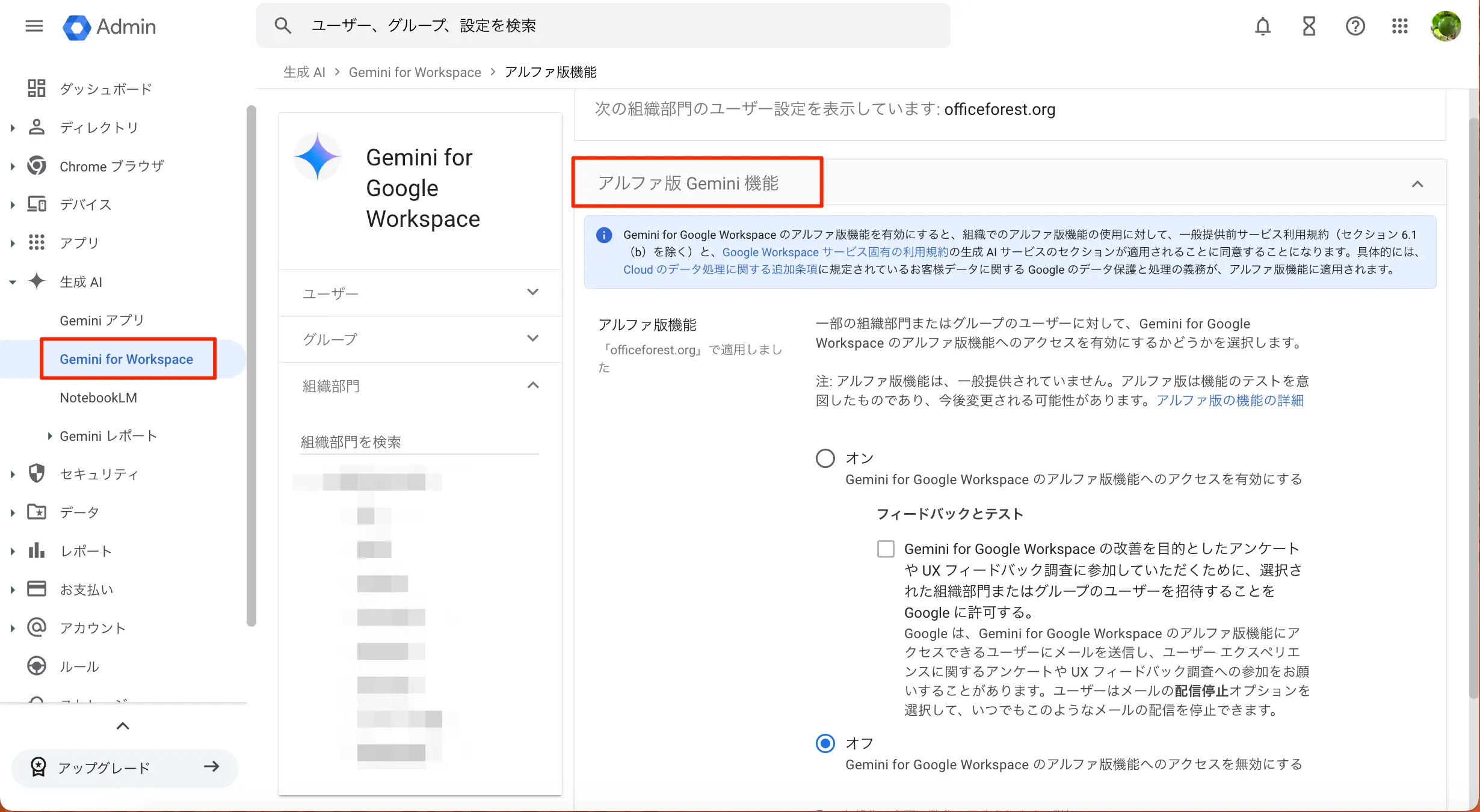Click the main page right scrollbar
1480x812 pixels.
coord(1474,409)
